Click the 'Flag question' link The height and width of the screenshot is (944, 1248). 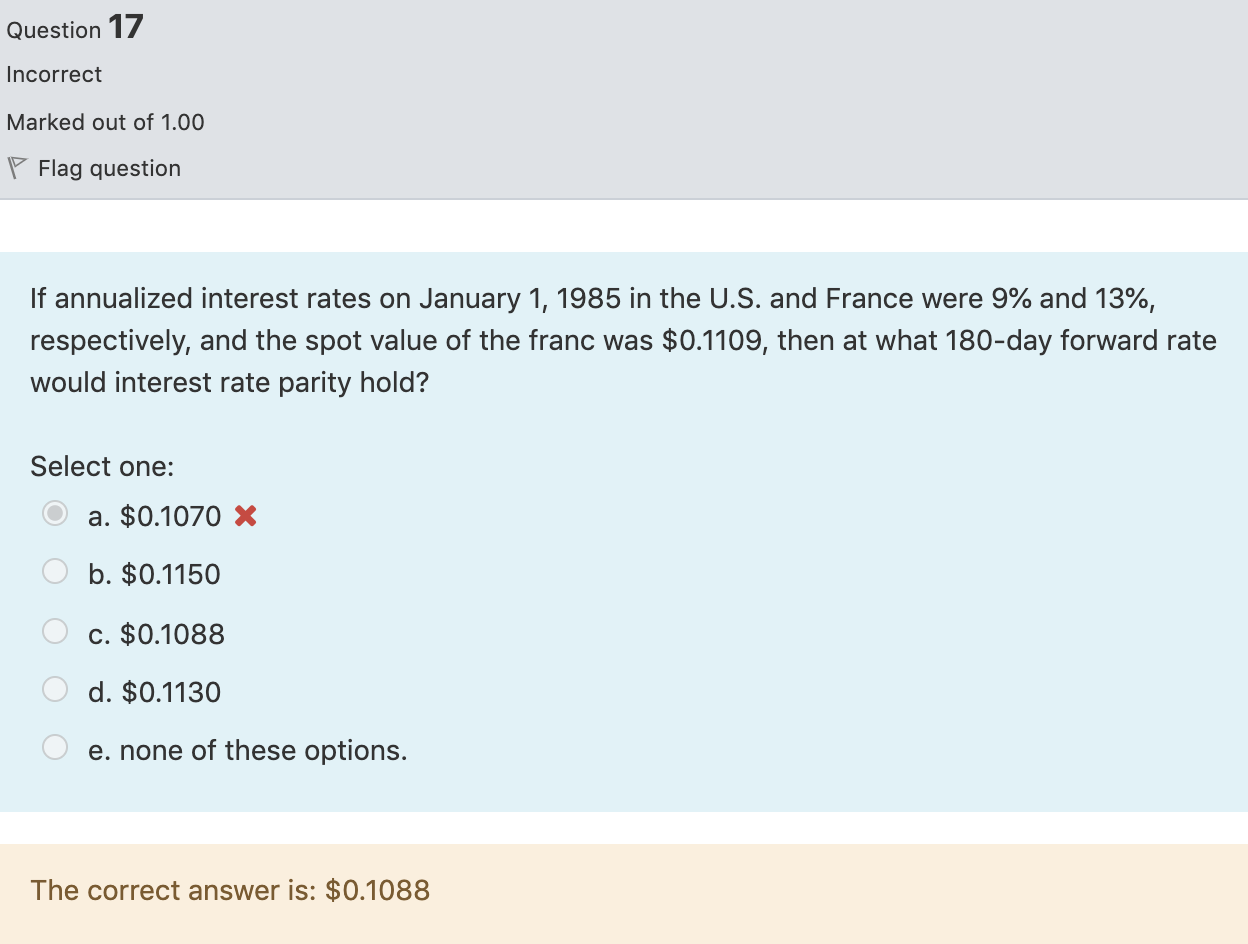[x=108, y=168]
